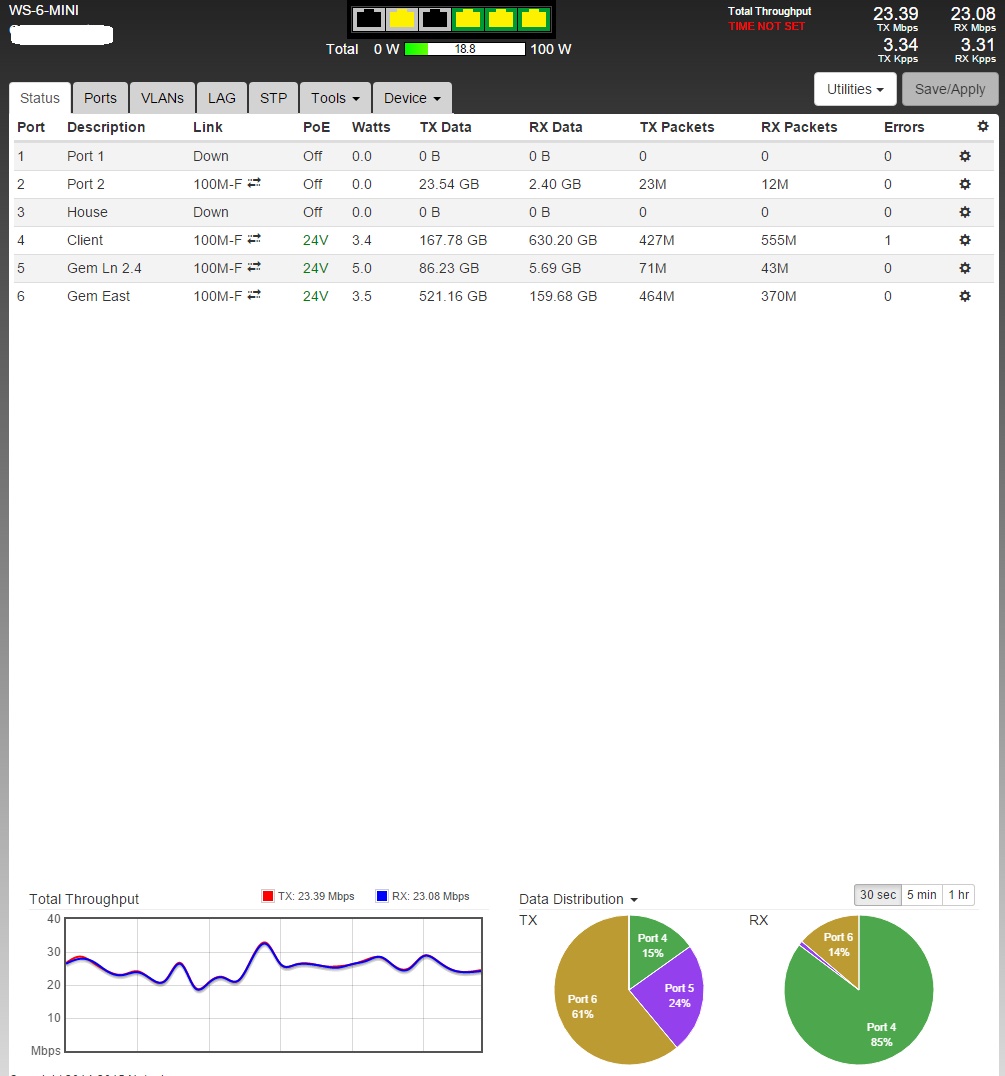Click the gear icon for Port 1 row

[965, 156]
